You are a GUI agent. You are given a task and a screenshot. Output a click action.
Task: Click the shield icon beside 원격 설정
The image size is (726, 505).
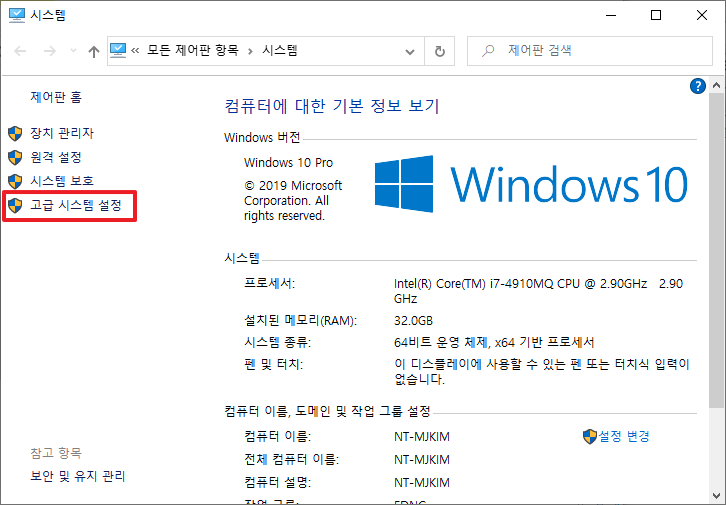[14, 157]
